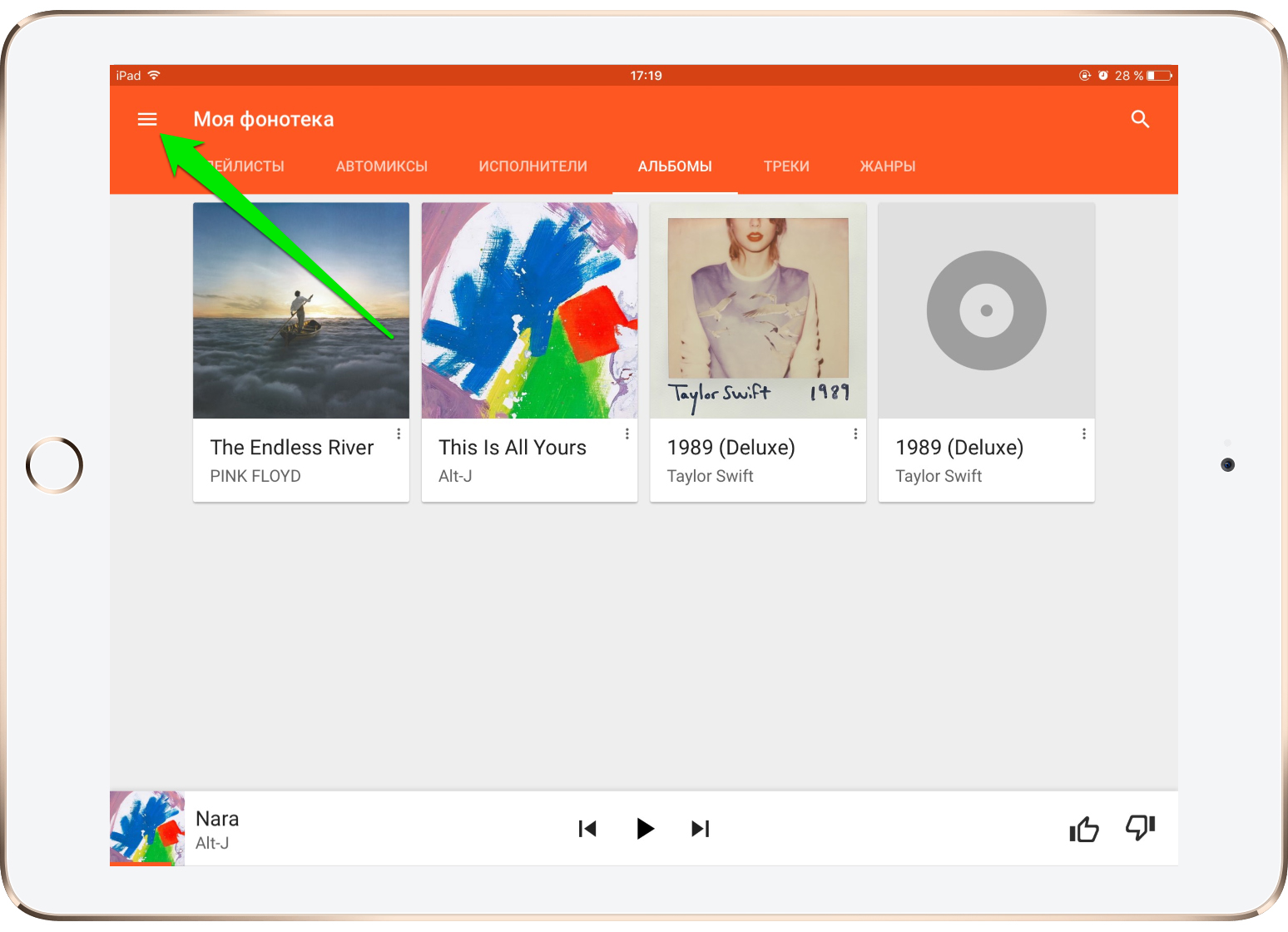Click The Endless River album title
1288x932 pixels.
292,448
